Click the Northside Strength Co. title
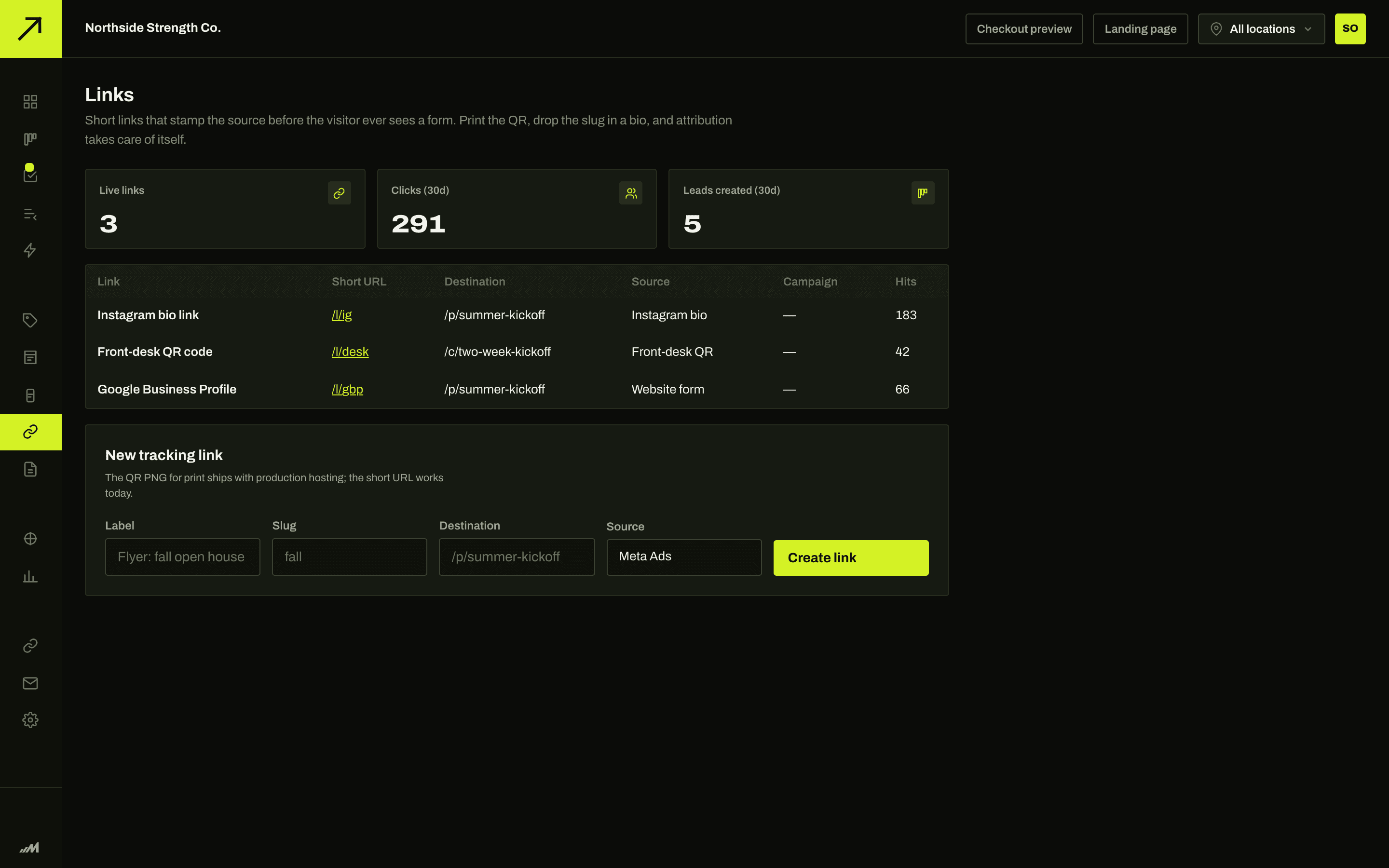This screenshot has height=868, width=1389. point(153,27)
